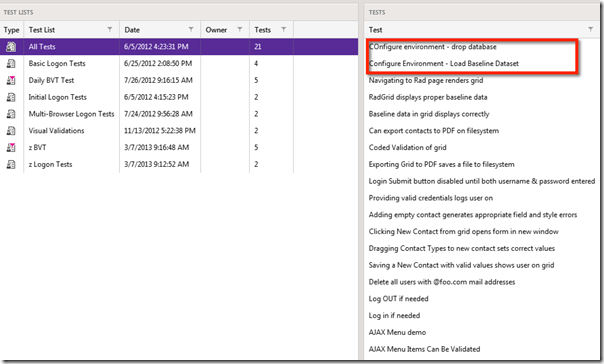604x364 pixels.
Task: Click date 6/25/2012 2:08:50 PM
Action: click(158, 64)
